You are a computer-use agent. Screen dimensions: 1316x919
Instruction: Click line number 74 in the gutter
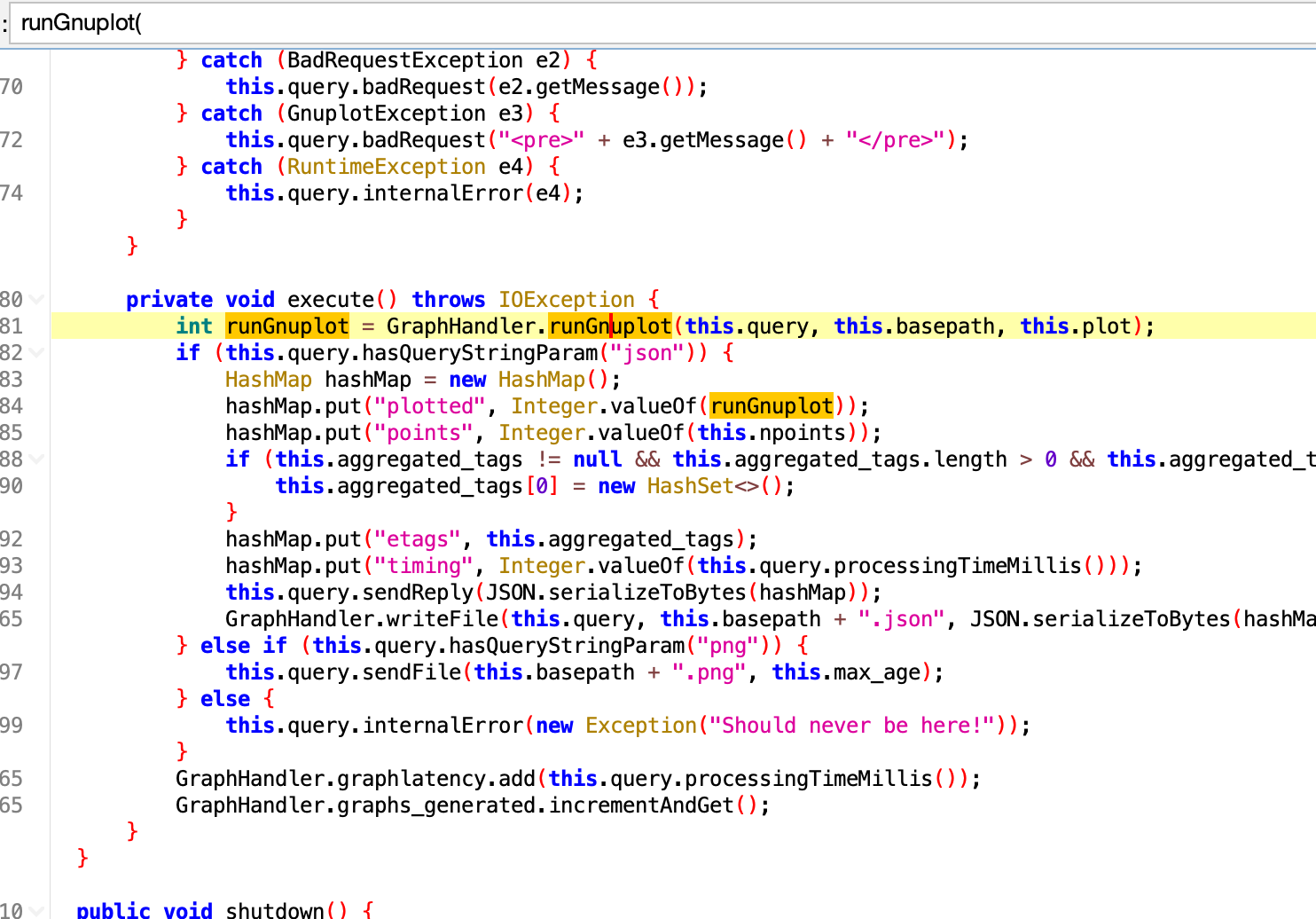pyautogui.click(x=12, y=192)
